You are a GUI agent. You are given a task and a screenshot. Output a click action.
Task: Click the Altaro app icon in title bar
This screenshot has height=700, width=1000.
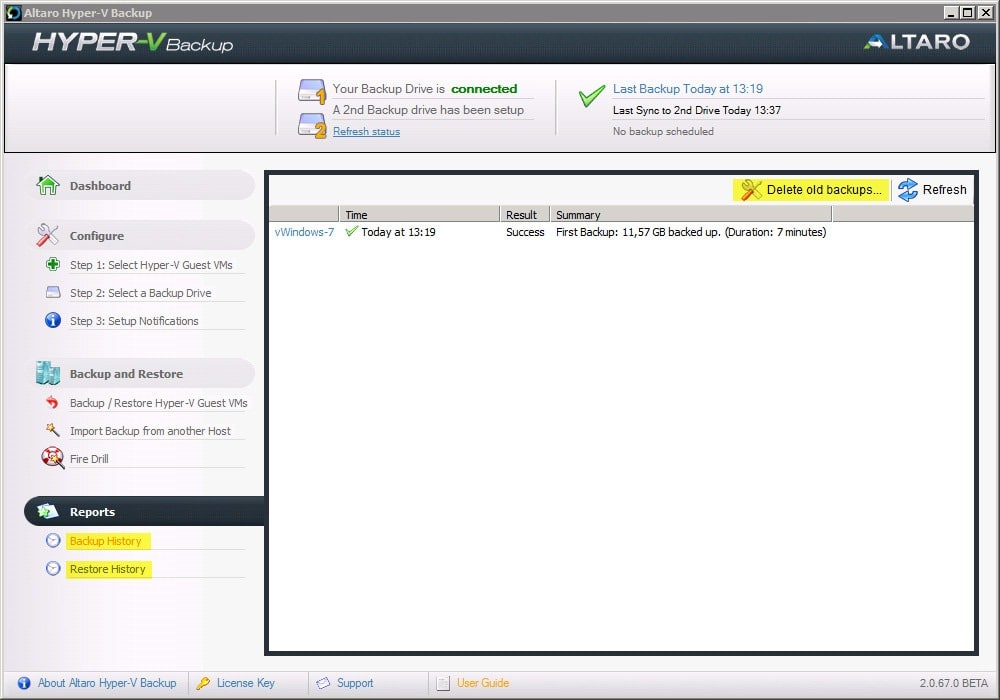[x=13, y=12]
